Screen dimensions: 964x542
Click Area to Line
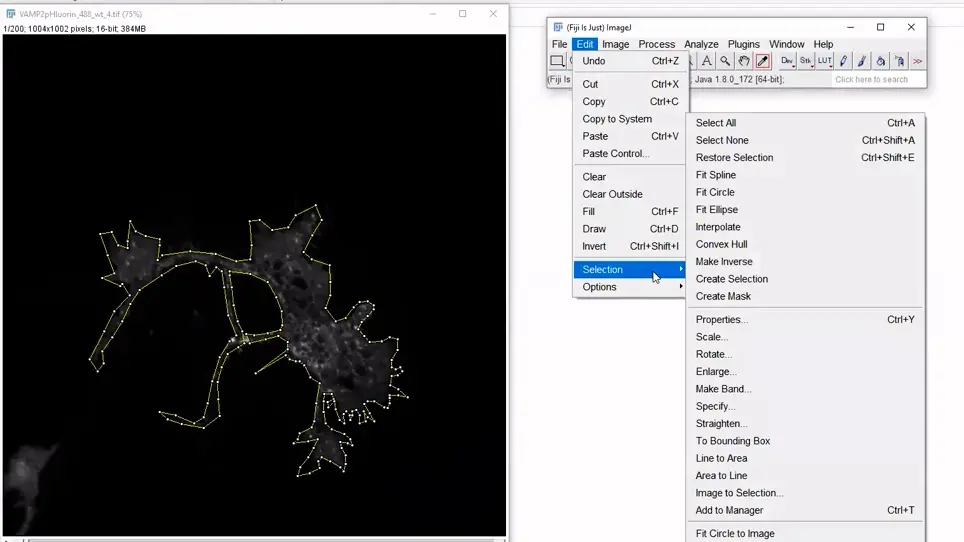(x=805, y=476)
